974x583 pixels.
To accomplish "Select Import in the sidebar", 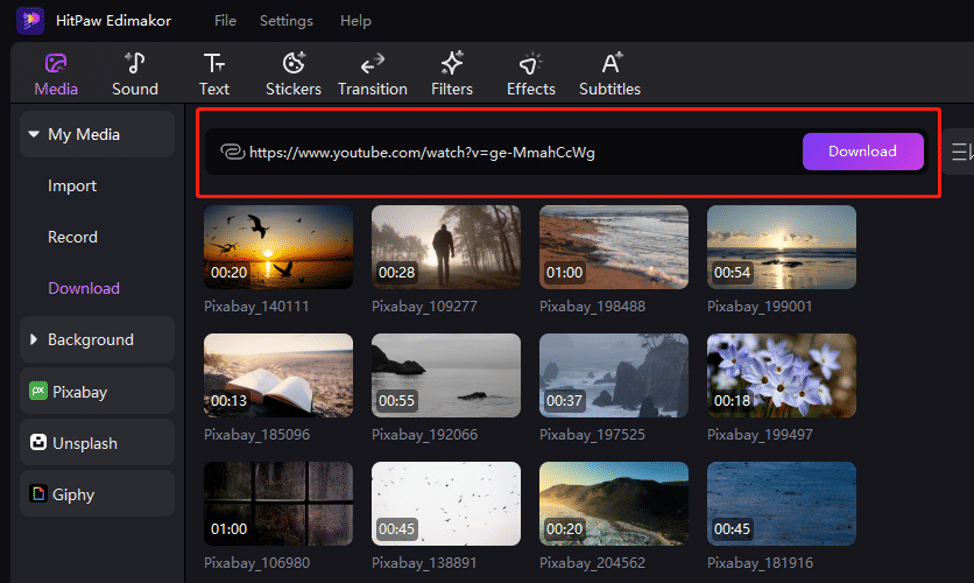I will [x=72, y=186].
